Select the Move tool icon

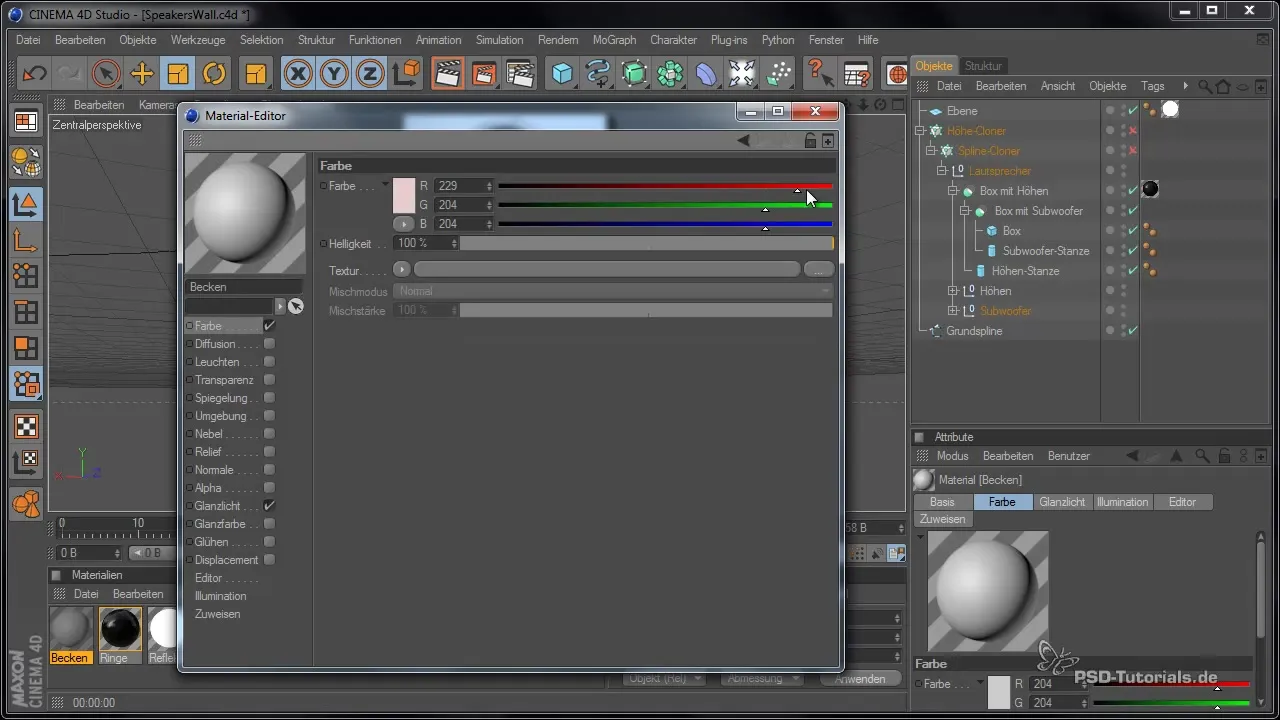[x=142, y=74]
